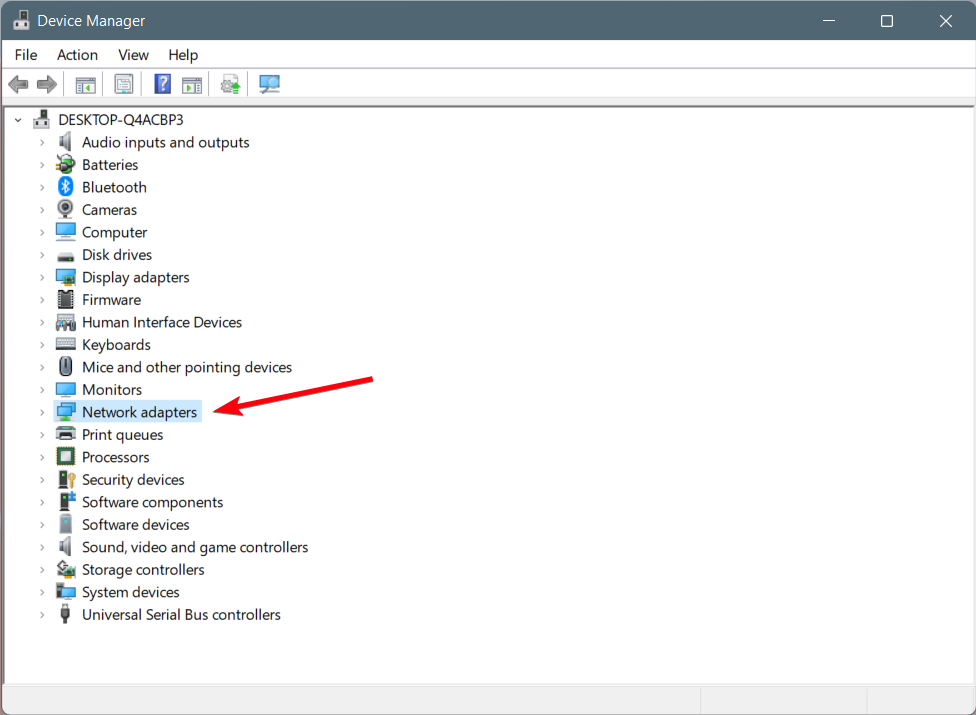Select the Print queues label

point(123,434)
